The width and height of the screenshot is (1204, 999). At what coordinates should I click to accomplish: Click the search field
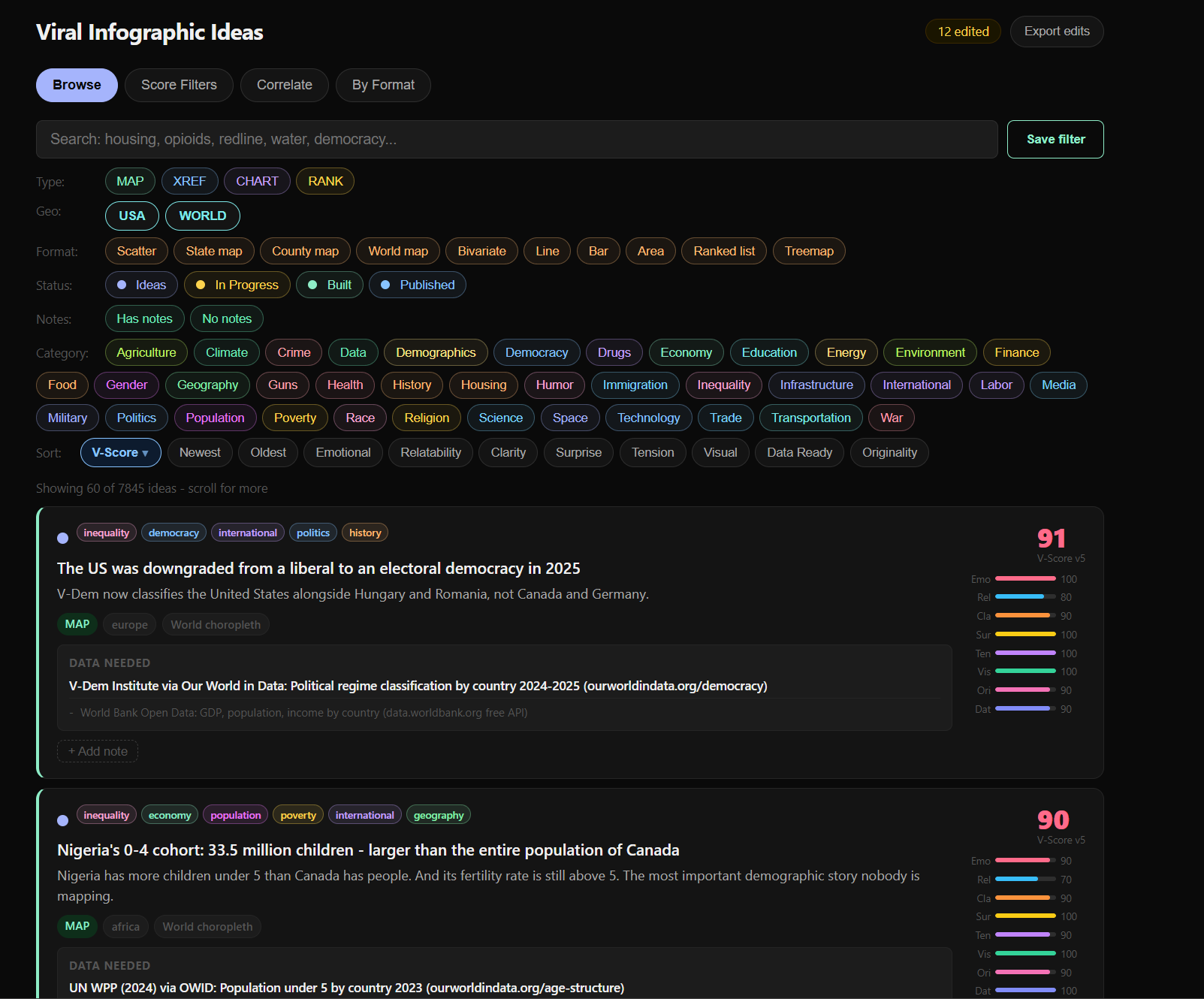coord(516,139)
